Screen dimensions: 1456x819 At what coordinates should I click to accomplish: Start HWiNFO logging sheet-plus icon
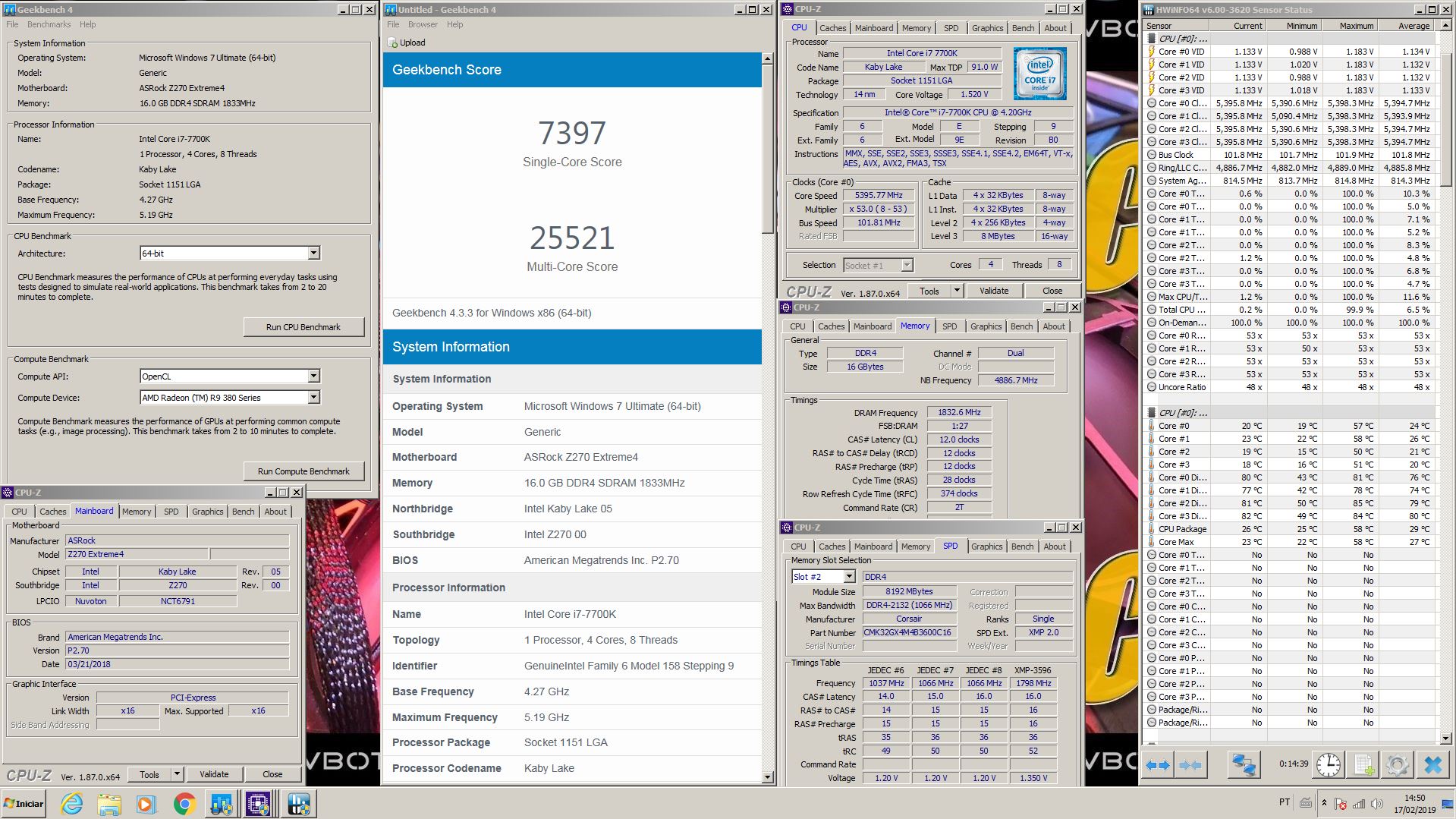tap(1363, 765)
